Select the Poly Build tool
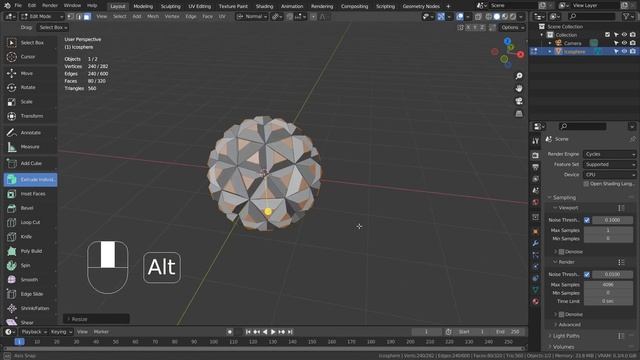 (31, 251)
